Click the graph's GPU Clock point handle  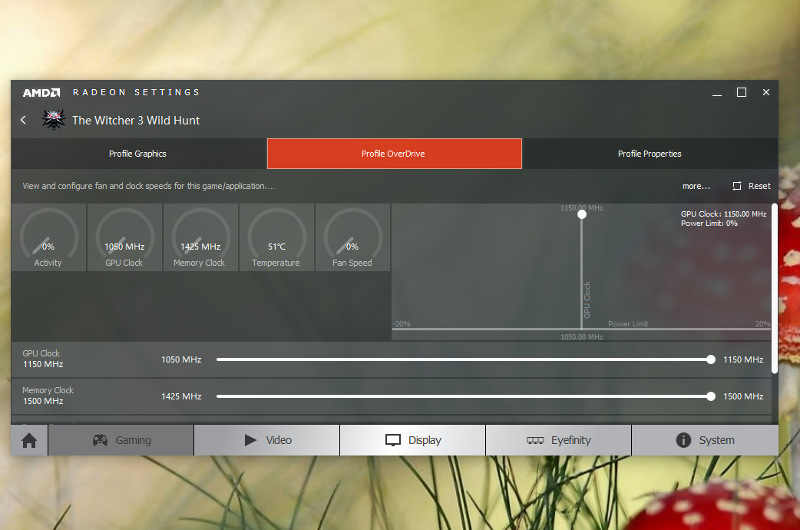coord(582,214)
